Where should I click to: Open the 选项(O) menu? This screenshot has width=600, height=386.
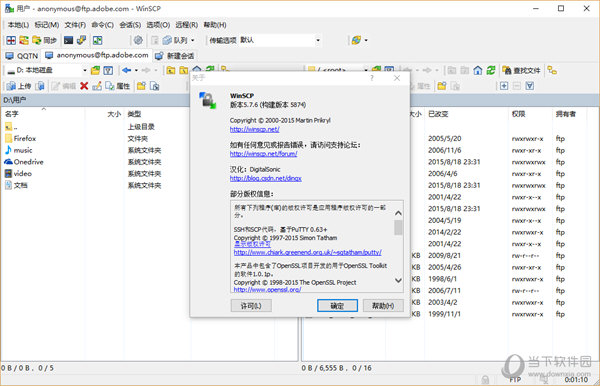coord(158,25)
